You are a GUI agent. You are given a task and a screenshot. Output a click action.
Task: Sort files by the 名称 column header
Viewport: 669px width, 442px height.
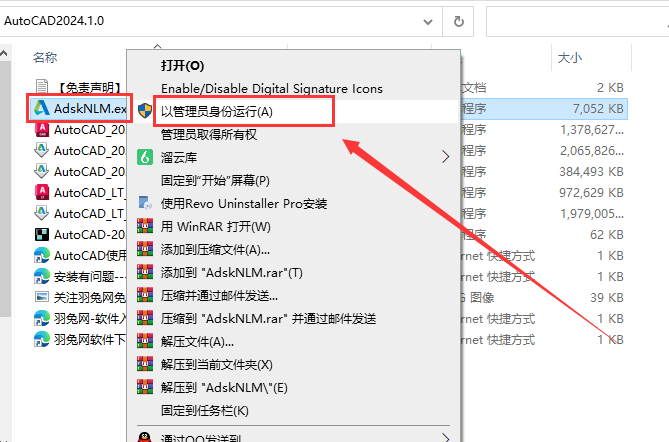(x=45, y=57)
